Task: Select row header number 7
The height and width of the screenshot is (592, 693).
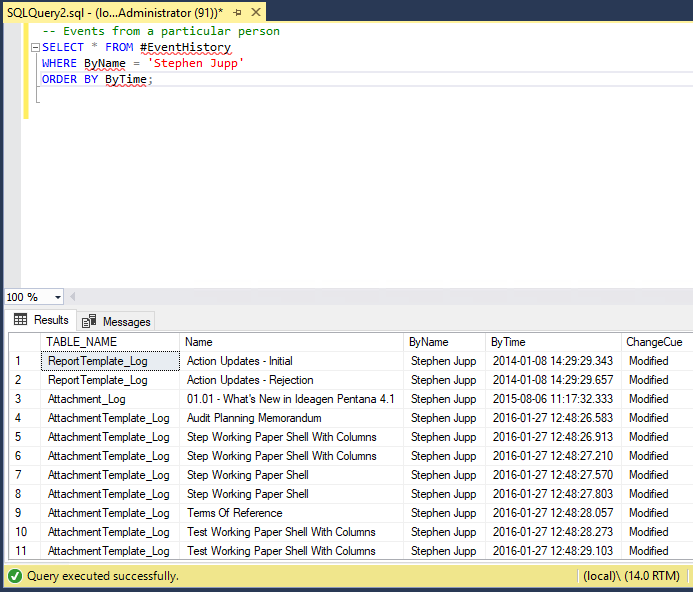Action: coord(25,475)
